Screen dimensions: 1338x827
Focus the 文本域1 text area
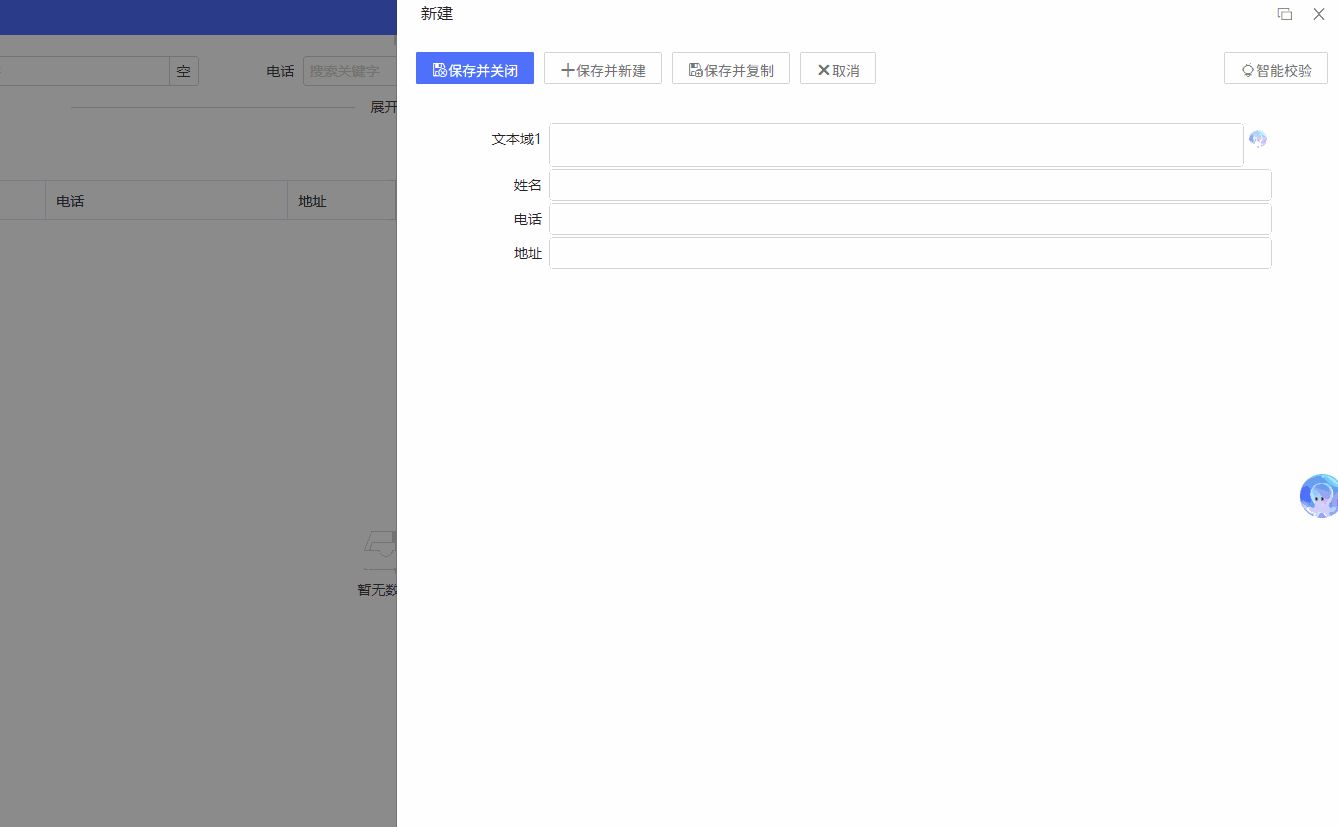pyautogui.click(x=896, y=145)
